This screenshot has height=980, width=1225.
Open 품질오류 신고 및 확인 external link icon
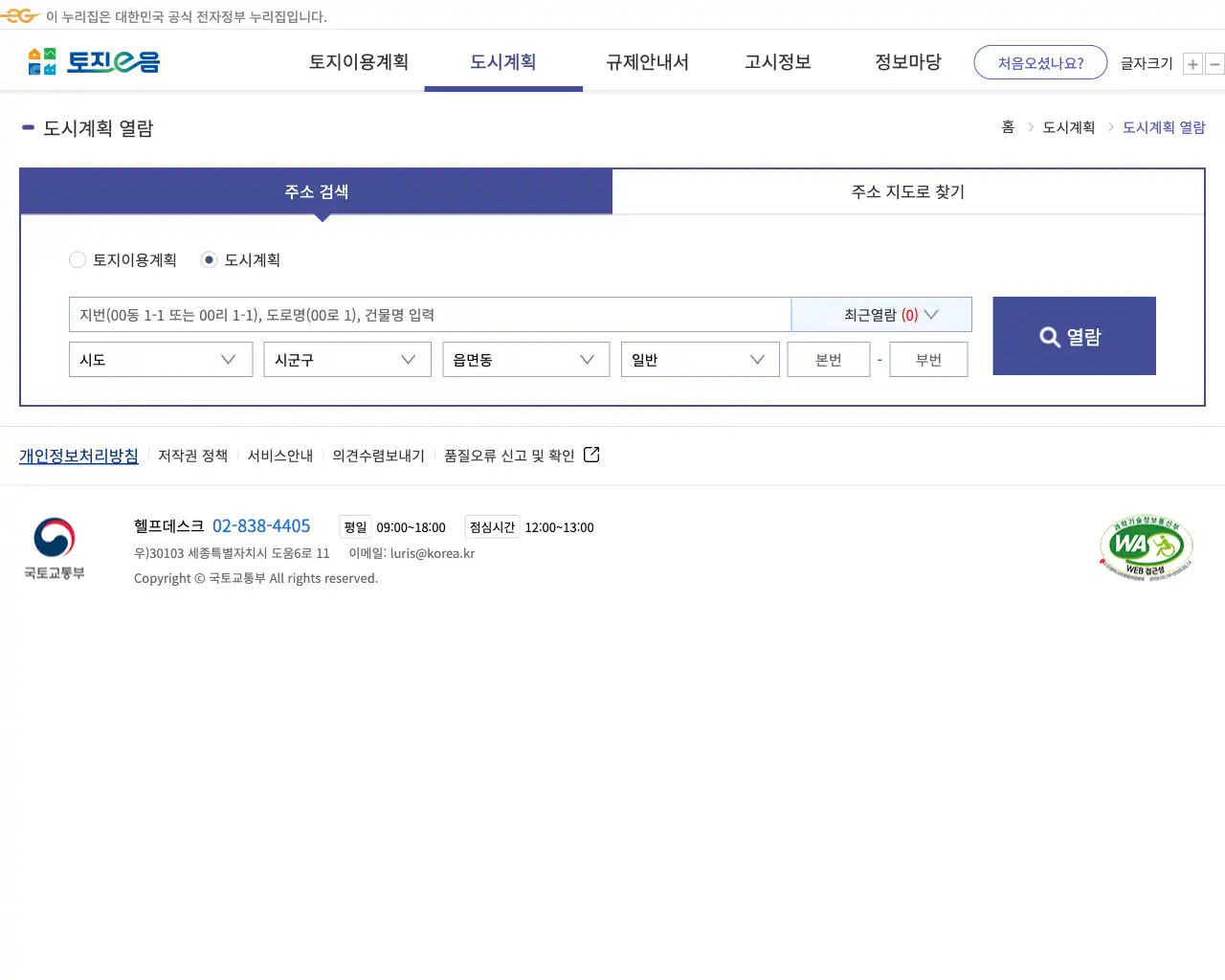[x=591, y=455]
